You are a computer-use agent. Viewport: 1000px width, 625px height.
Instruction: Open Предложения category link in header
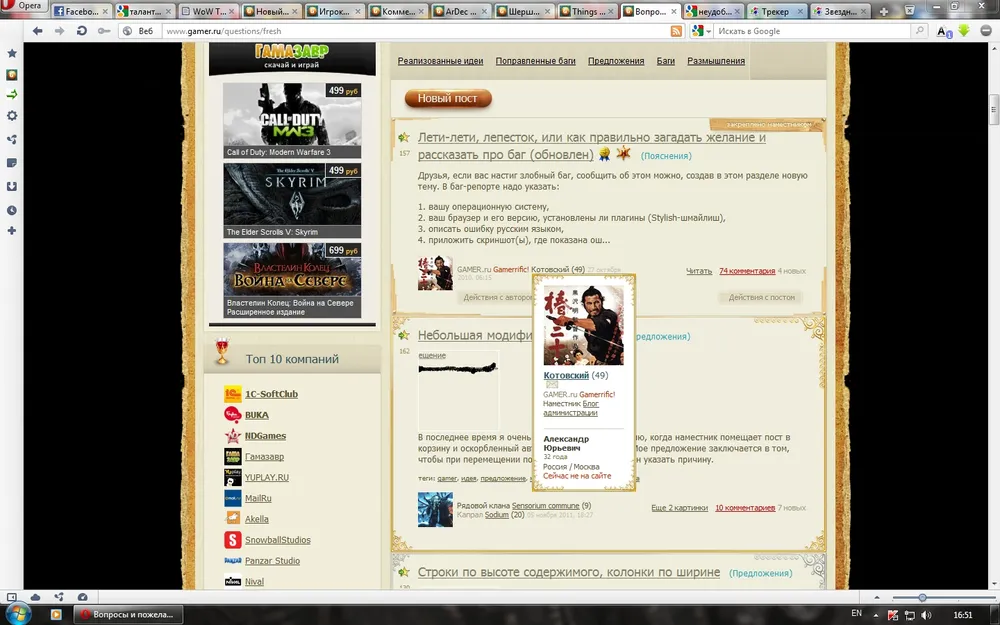[x=615, y=61]
